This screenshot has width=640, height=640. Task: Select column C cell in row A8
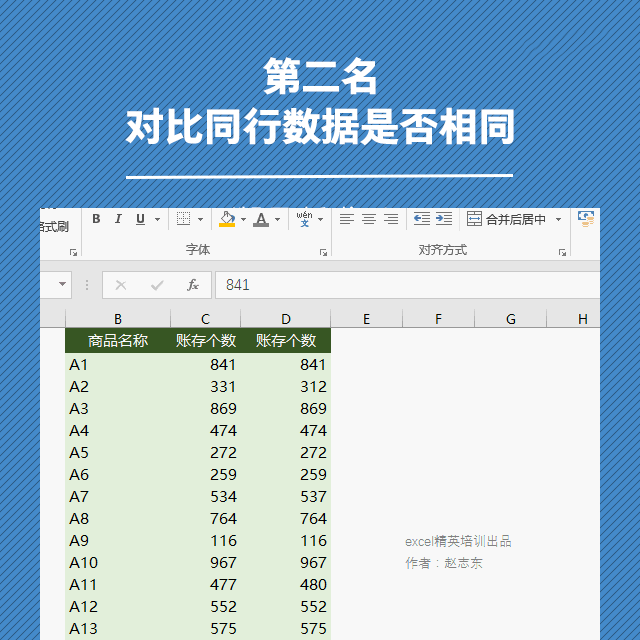pos(205,519)
